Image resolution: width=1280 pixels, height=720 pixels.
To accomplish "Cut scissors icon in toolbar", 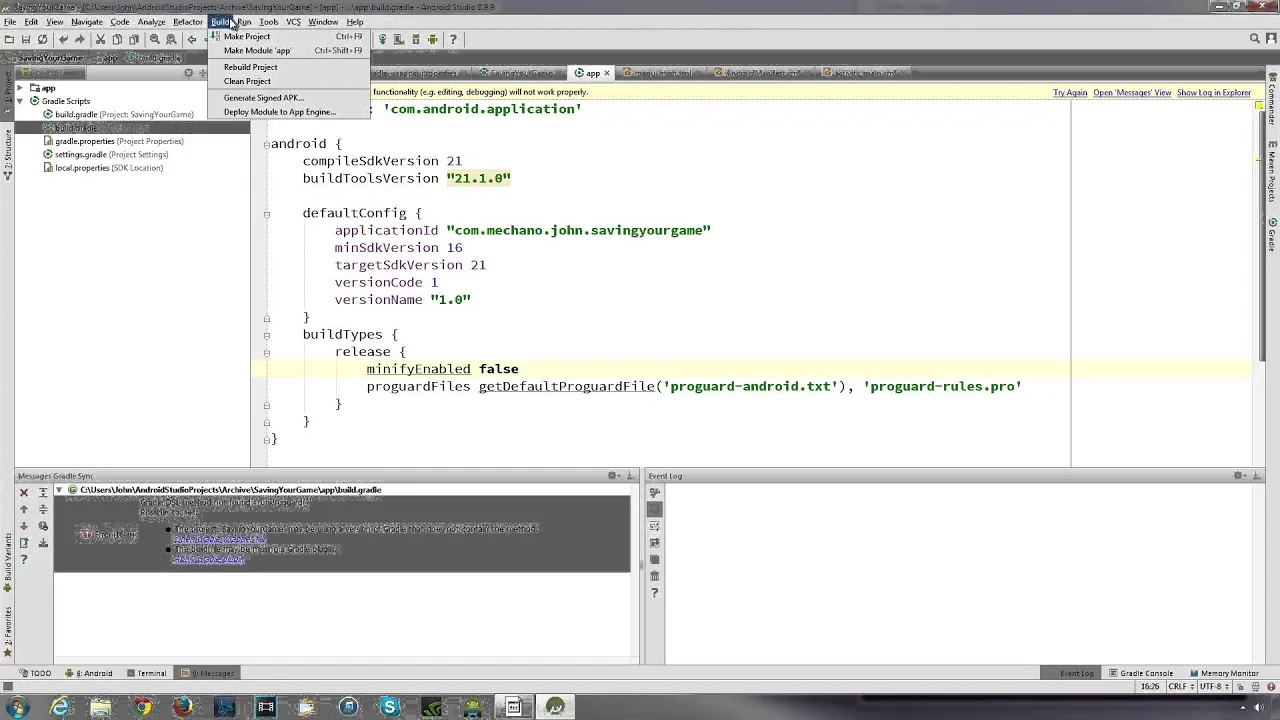I will click(100, 39).
